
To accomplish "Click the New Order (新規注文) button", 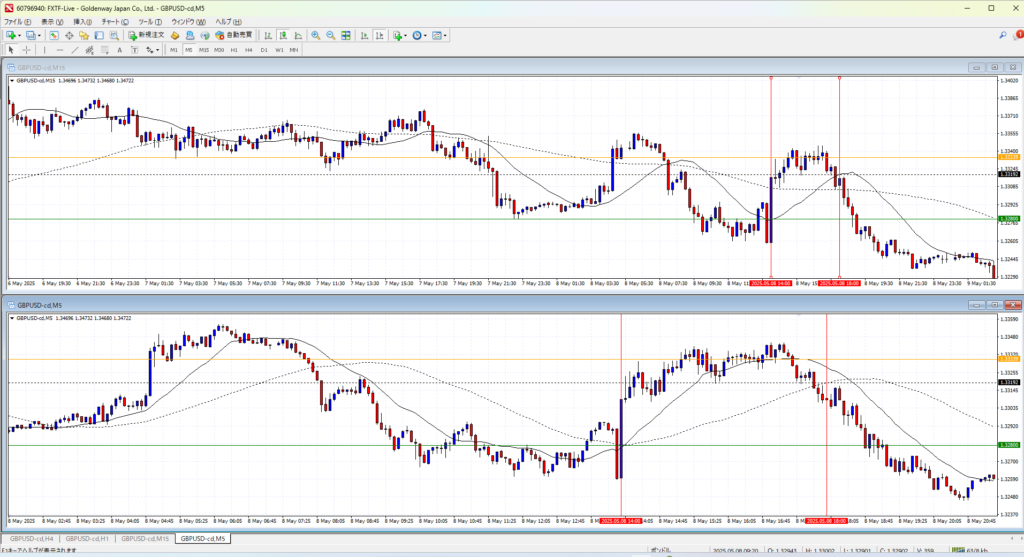I will tap(144, 35).
